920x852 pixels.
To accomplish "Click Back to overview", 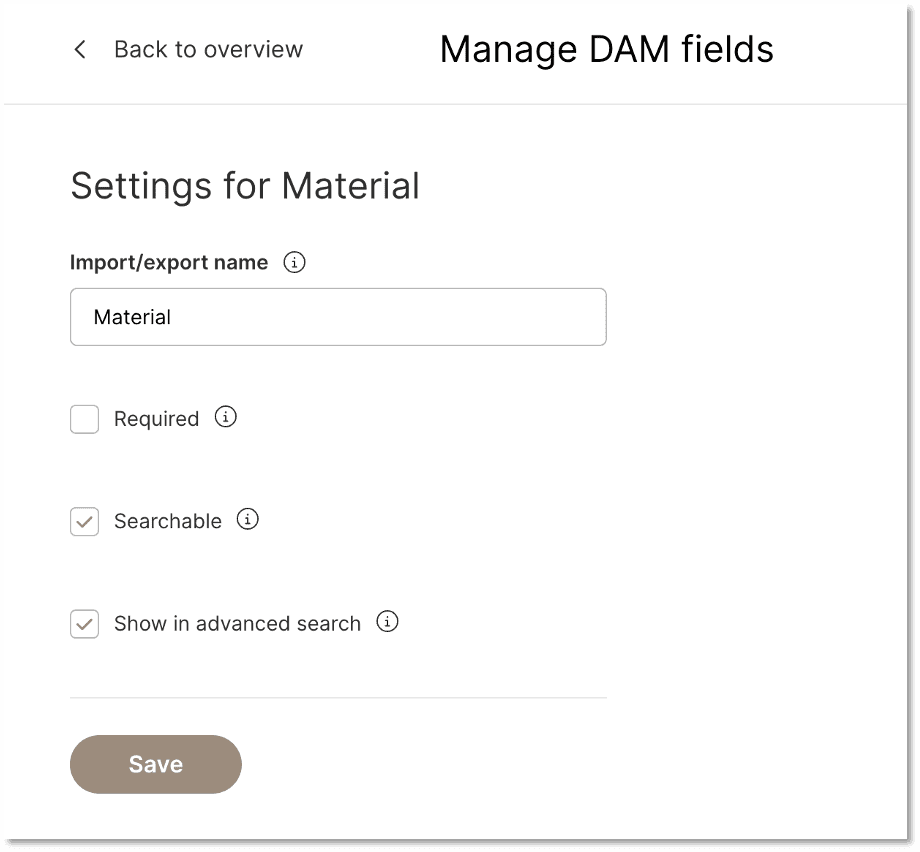I will 208,49.
